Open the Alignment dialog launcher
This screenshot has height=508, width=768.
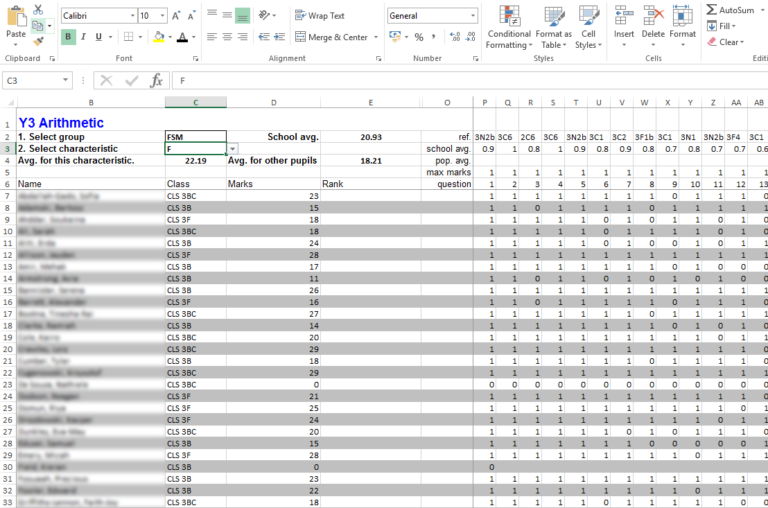[x=378, y=58]
